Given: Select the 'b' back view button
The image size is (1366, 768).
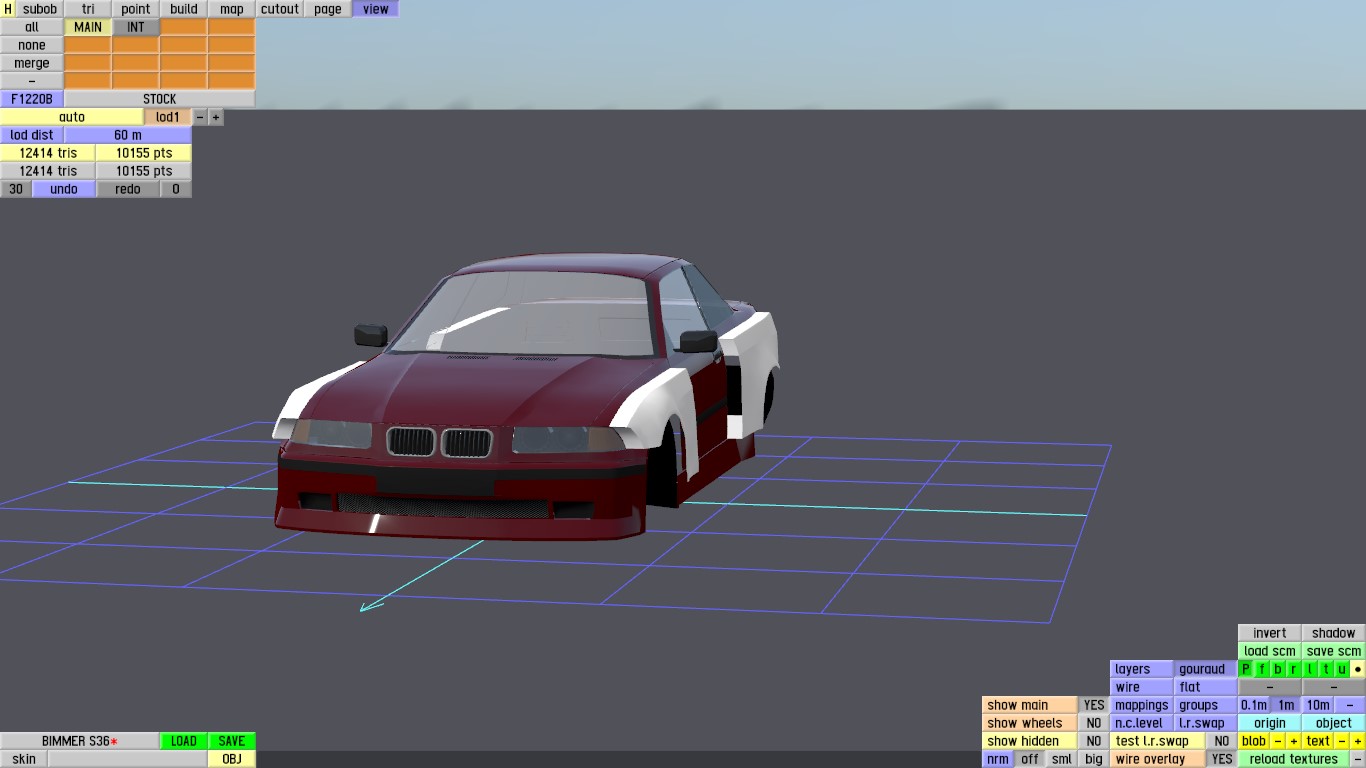Looking at the screenshot, I should [1278, 669].
